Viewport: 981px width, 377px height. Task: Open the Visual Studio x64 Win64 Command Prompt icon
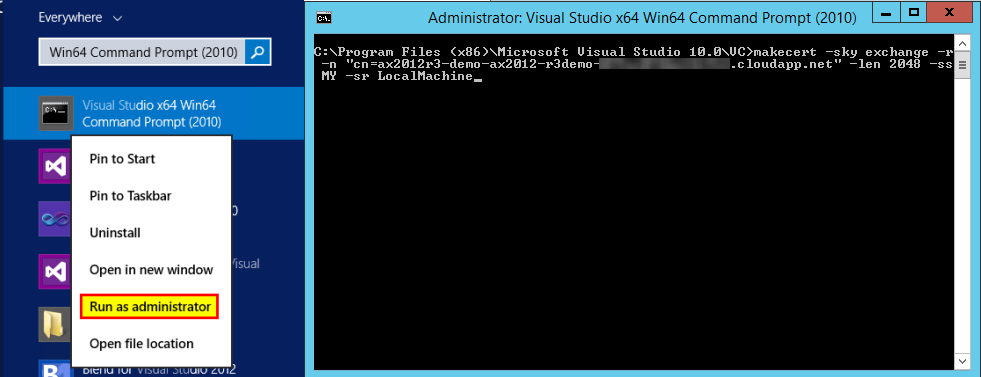coord(53,113)
